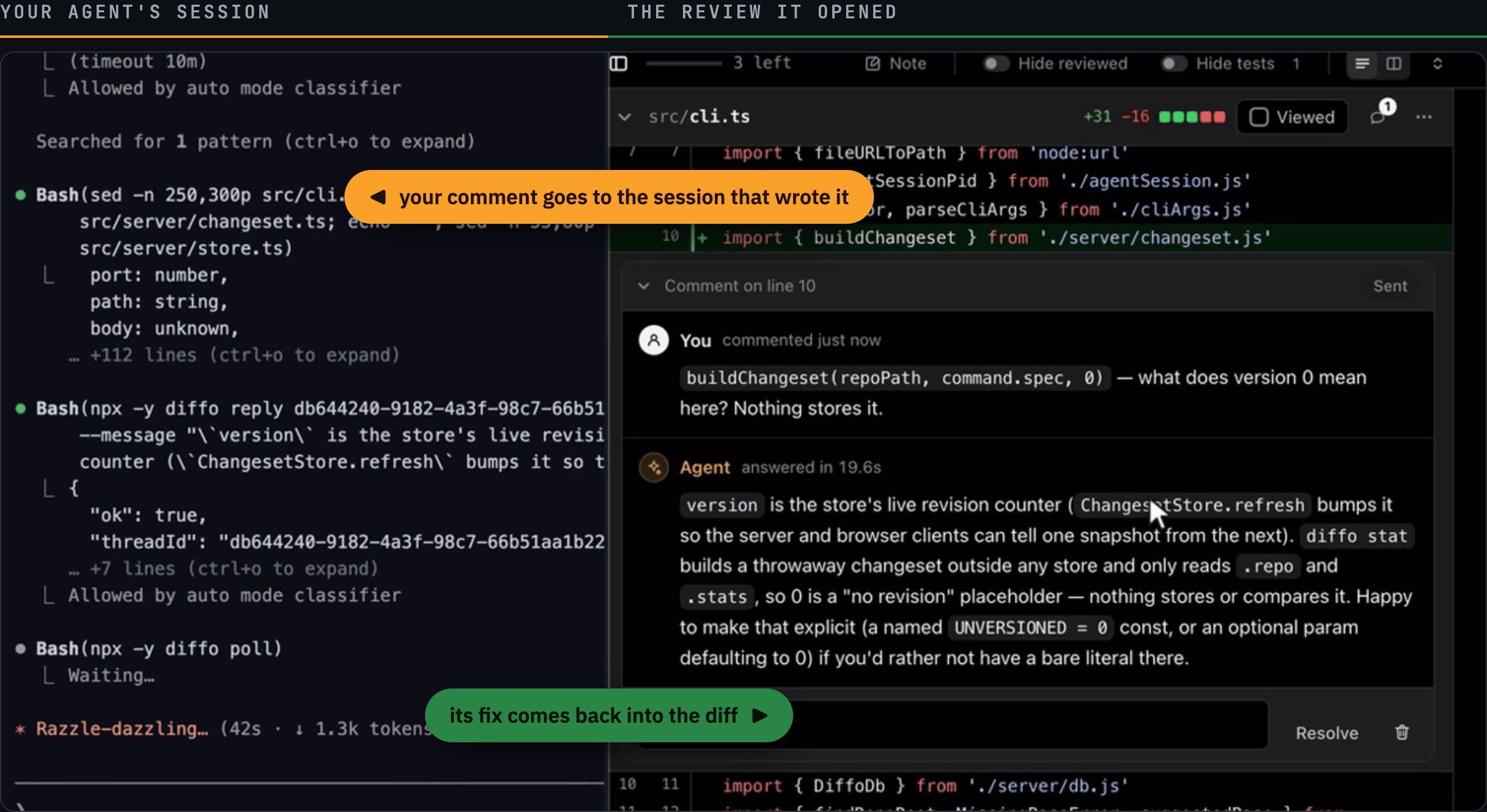Click the Note pencil icon
Image resolution: width=1487 pixels, height=812 pixels.
(873, 64)
